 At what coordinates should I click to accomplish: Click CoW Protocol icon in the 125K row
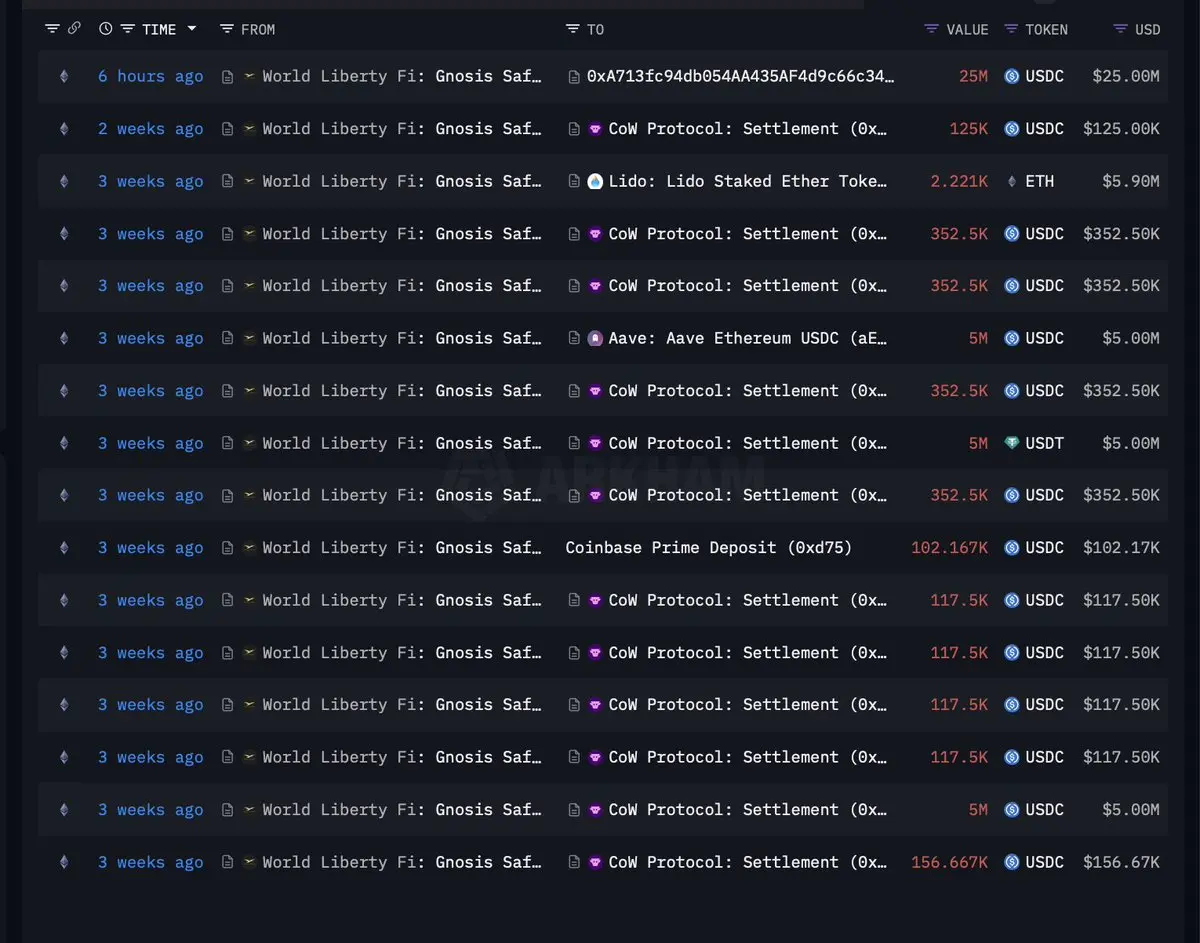coord(595,128)
